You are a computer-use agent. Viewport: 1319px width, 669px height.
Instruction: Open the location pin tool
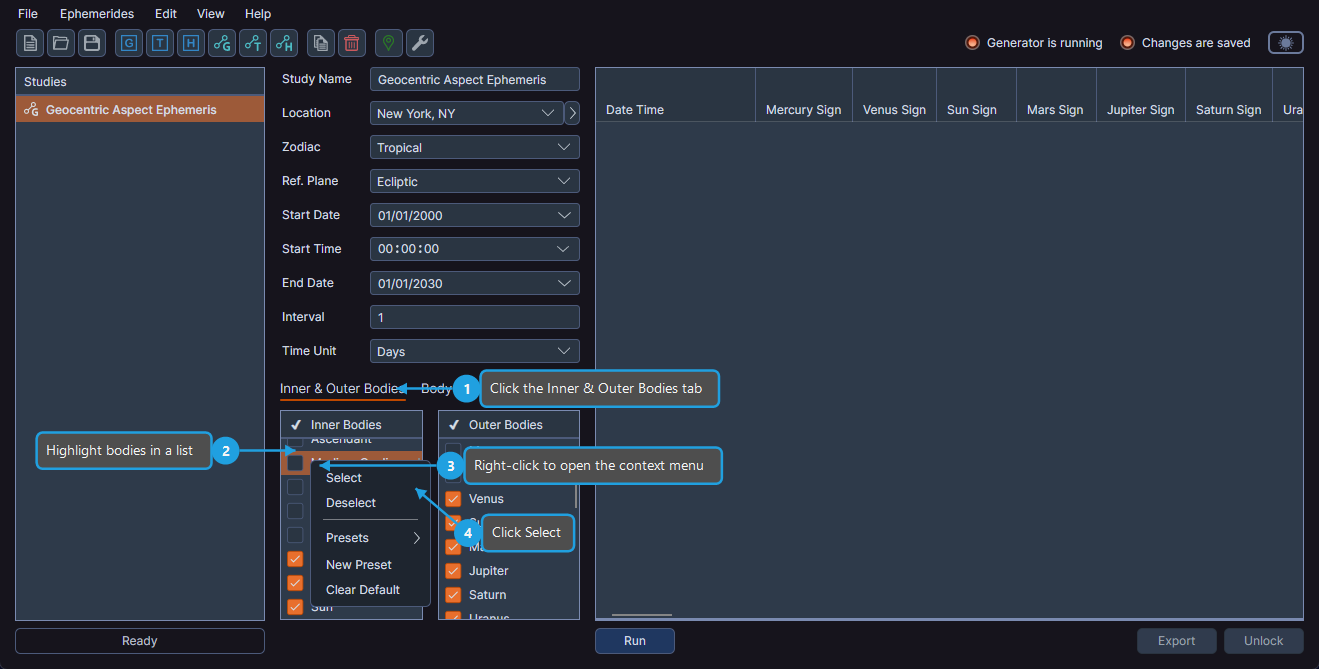pyautogui.click(x=387, y=43)
